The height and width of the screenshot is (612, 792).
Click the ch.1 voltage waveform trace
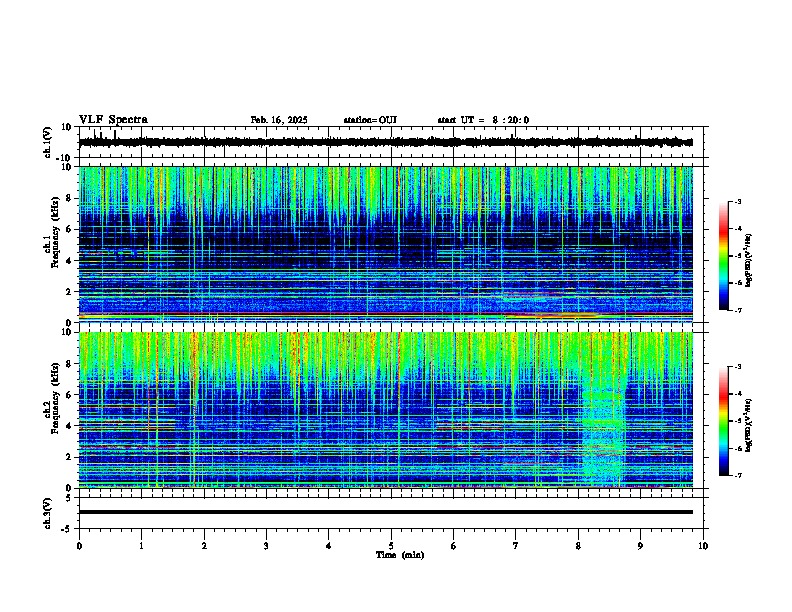(385, 142)
